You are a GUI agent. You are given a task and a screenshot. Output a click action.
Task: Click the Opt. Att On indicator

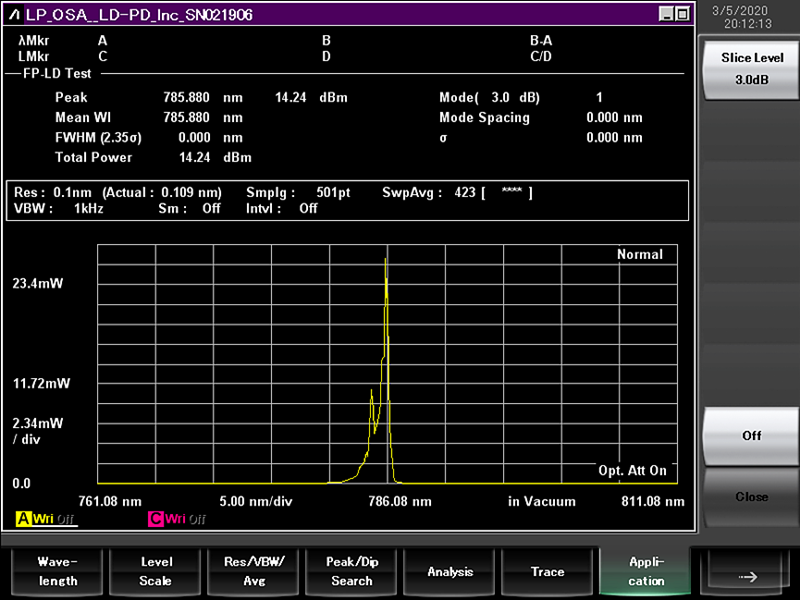click(632, 470)
